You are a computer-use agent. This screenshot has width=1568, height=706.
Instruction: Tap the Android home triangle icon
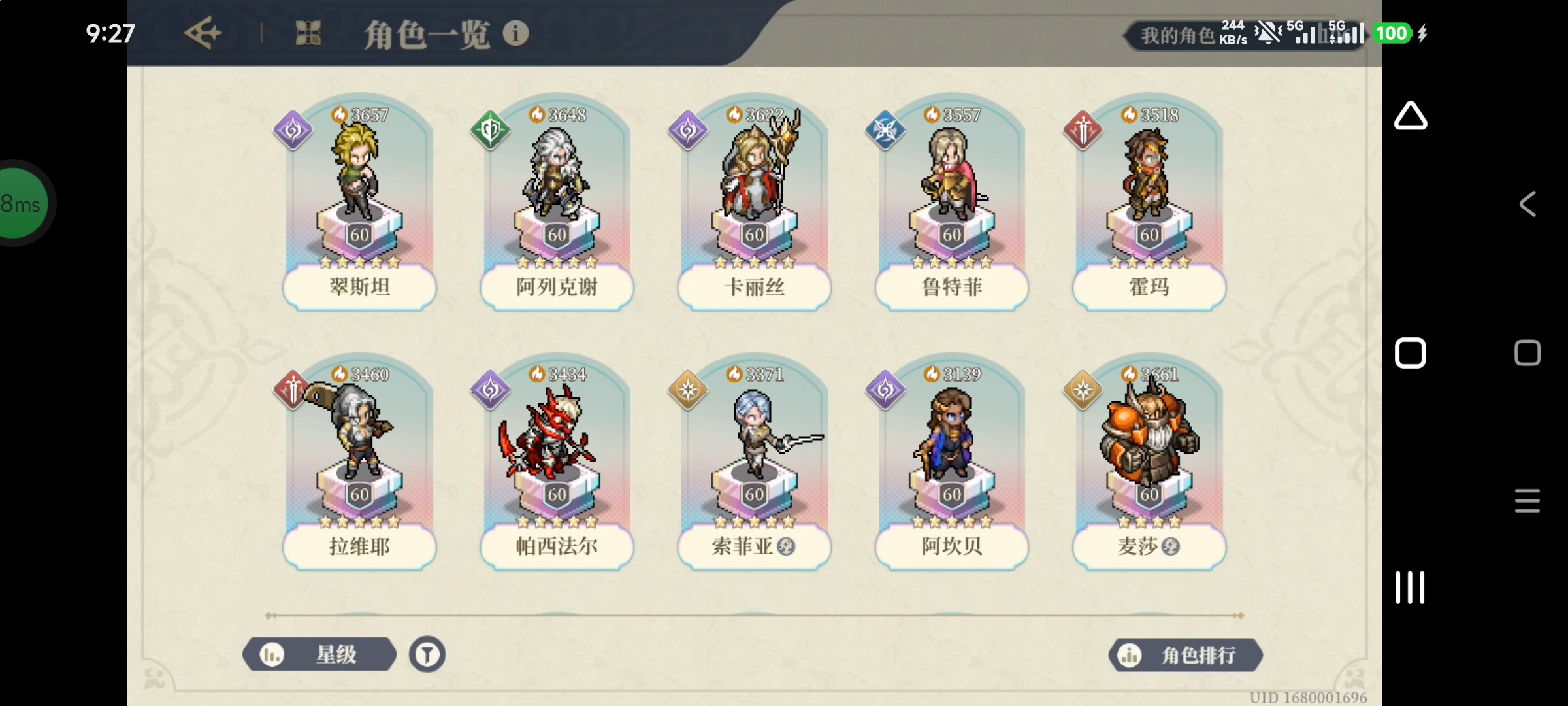tap(1411, 116)
